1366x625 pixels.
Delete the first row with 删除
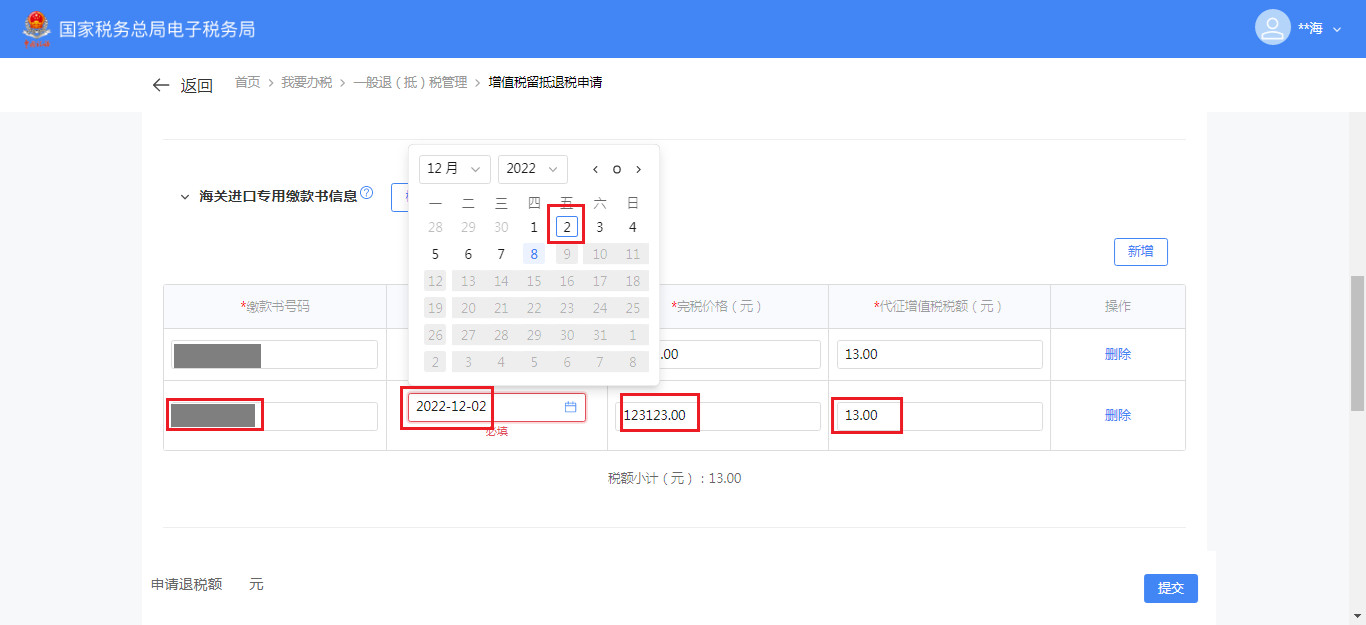[x=1117, y=354]
